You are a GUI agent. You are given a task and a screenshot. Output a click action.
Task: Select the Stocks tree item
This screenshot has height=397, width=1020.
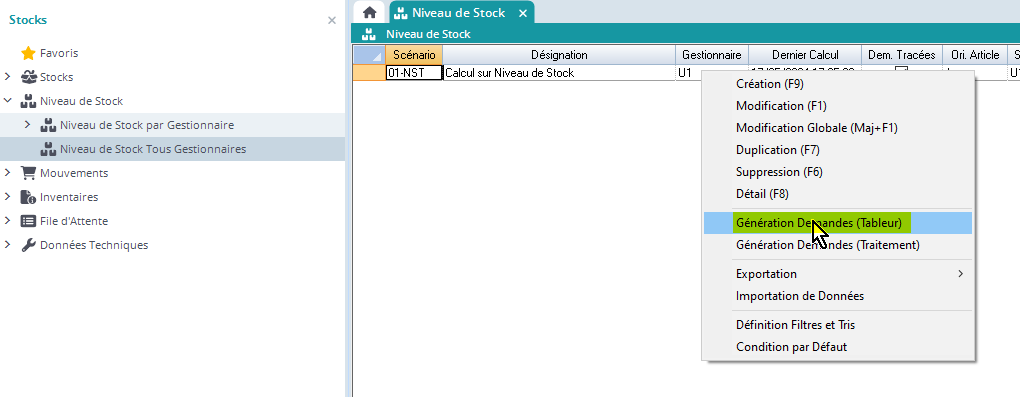click(x=57, y=77)
